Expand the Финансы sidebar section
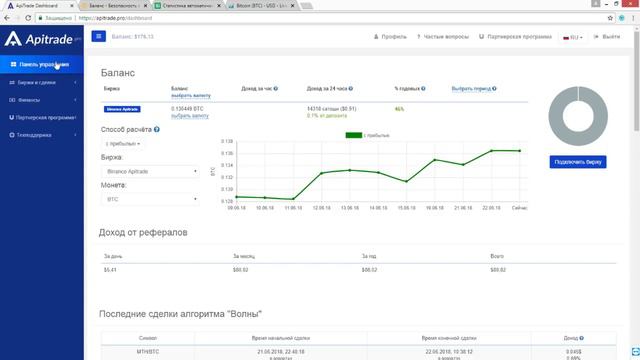 point(42,100)
